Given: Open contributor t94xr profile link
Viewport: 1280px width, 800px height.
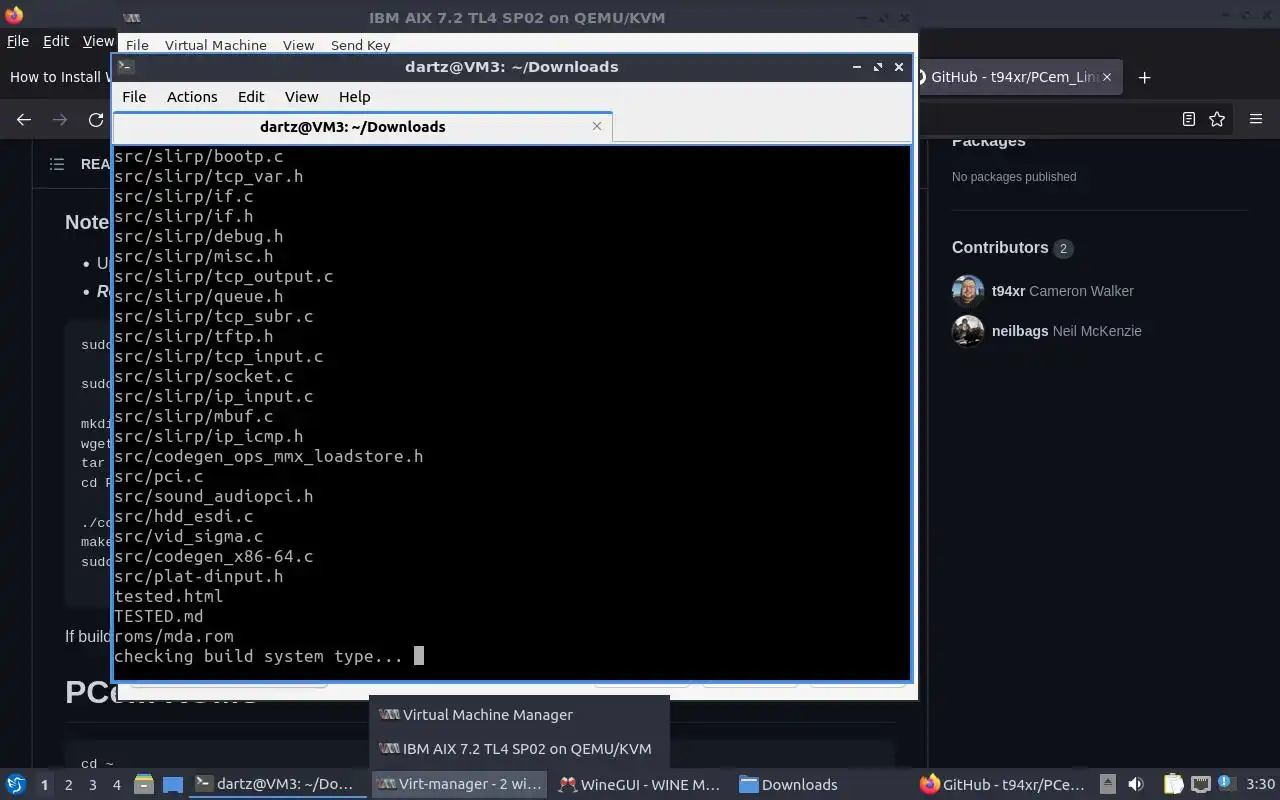Looking at the screenshot, I should click(x=1008, y=291).
